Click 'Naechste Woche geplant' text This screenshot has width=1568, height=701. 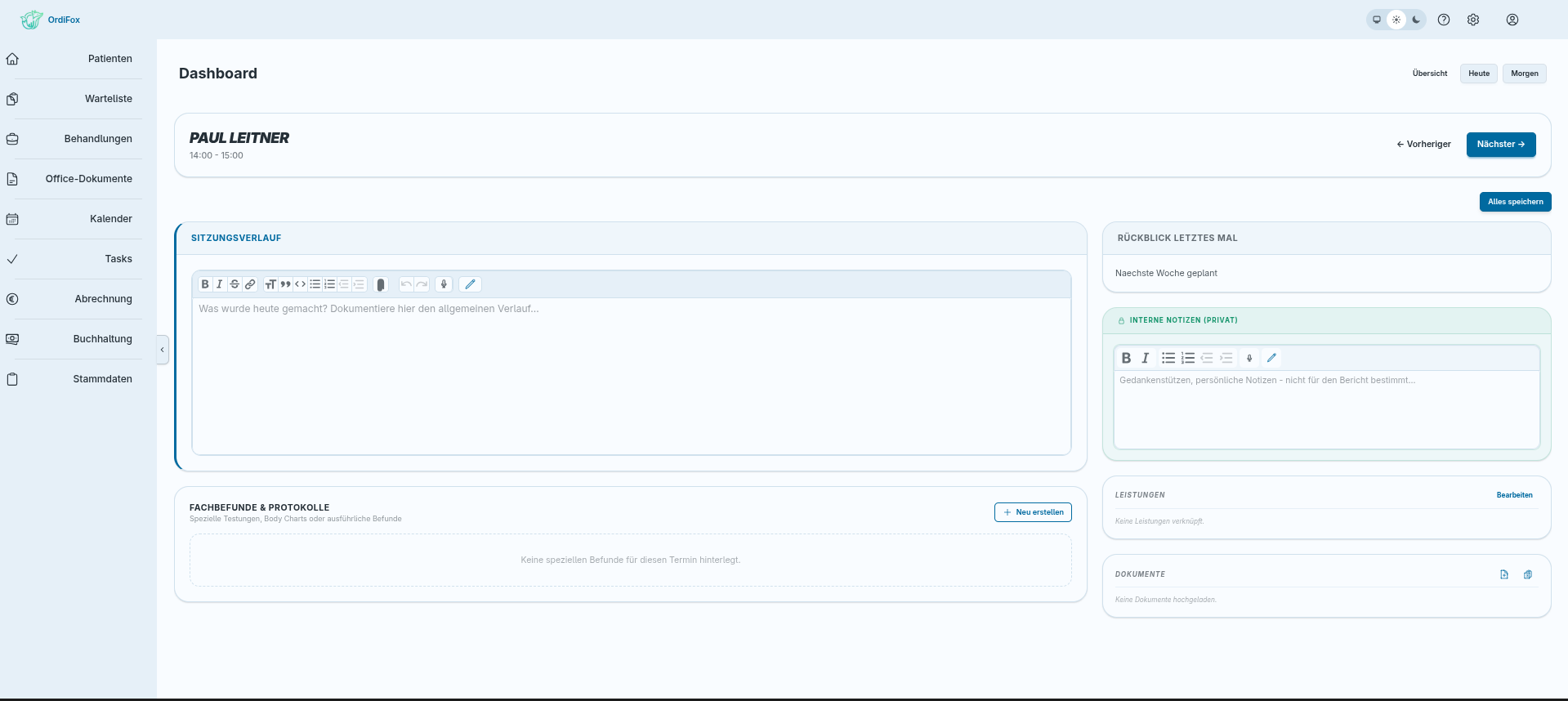tap(1166, 273)
